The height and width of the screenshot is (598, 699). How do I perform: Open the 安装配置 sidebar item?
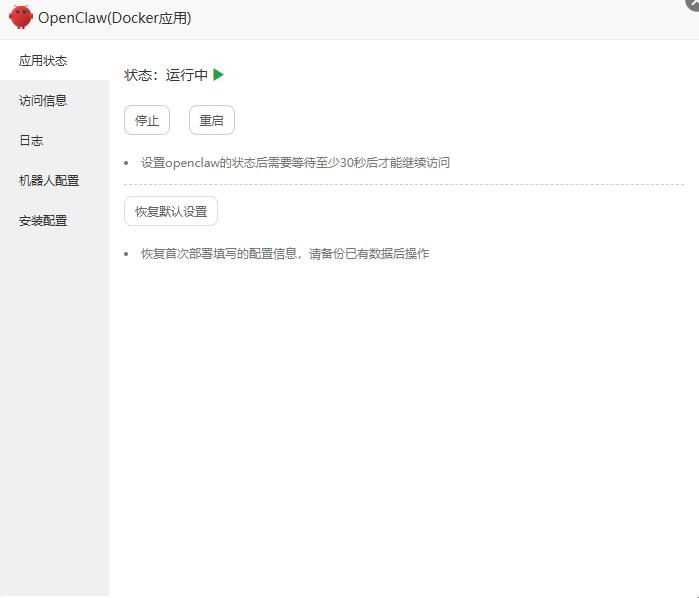tap(43, 221)
